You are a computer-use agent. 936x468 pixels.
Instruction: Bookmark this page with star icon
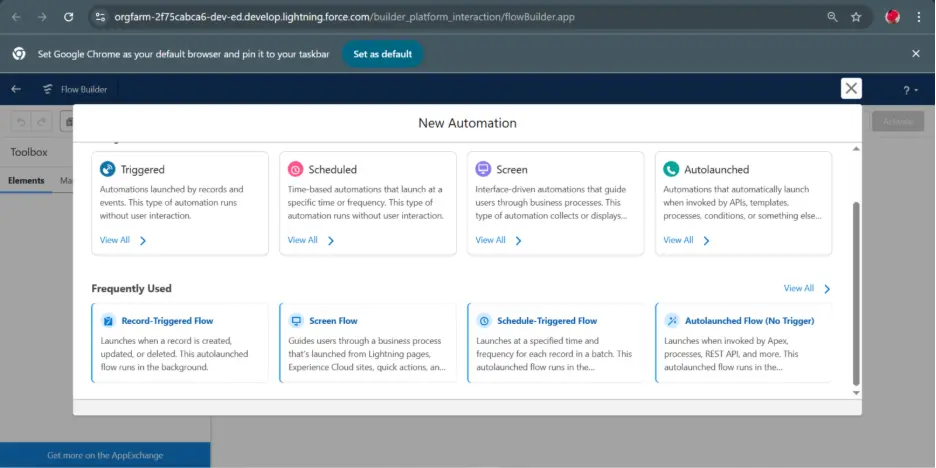point(856,17)
